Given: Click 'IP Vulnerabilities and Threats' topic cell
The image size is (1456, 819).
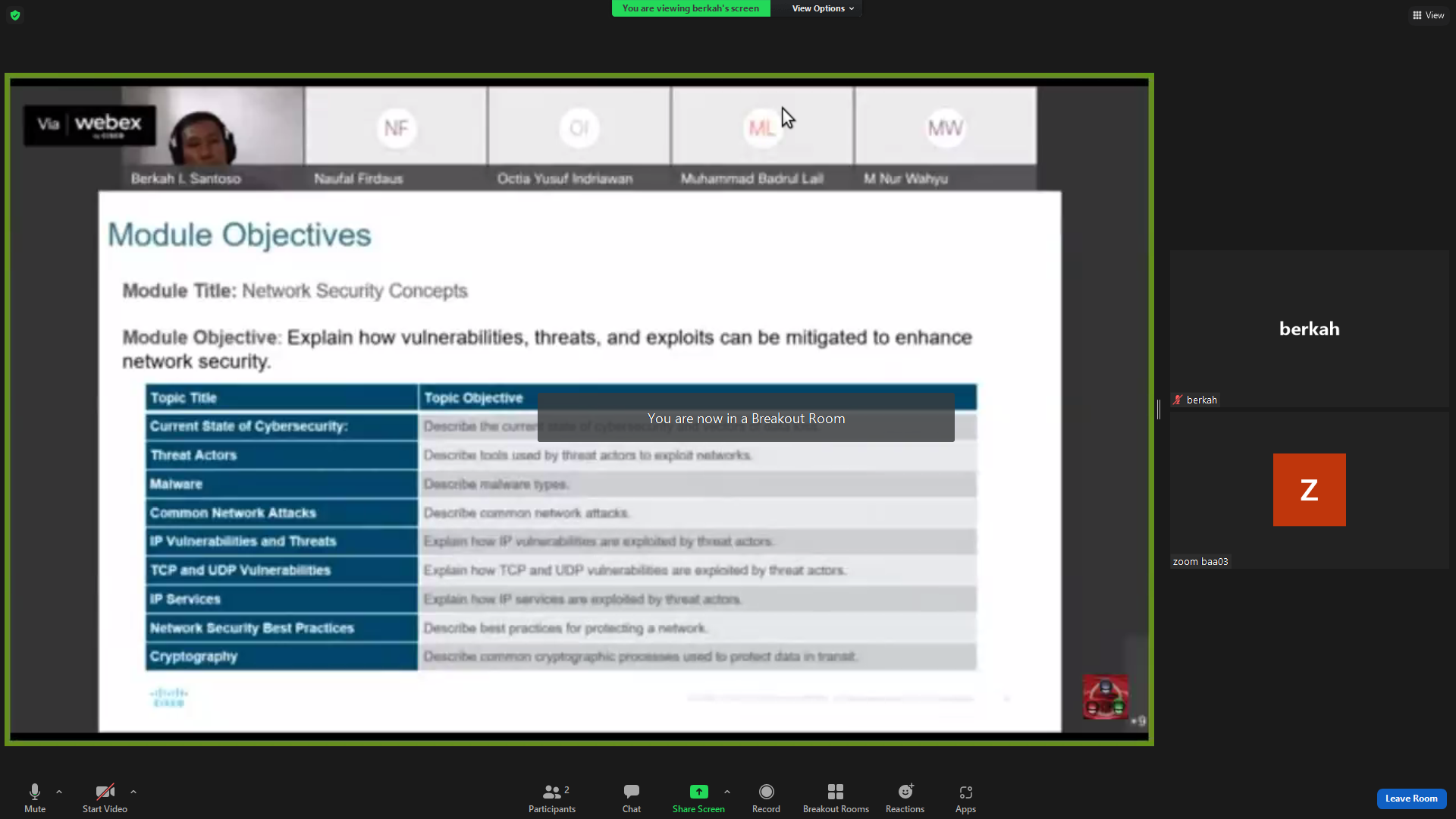Looking at the screenshot, I should click(281, 541).
